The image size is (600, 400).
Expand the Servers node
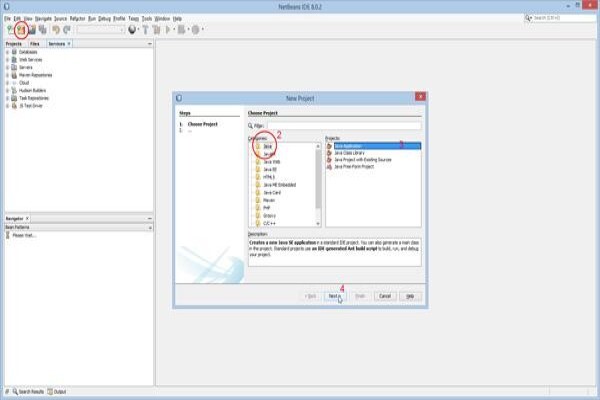pyautogui.click(x=7, y=67)
